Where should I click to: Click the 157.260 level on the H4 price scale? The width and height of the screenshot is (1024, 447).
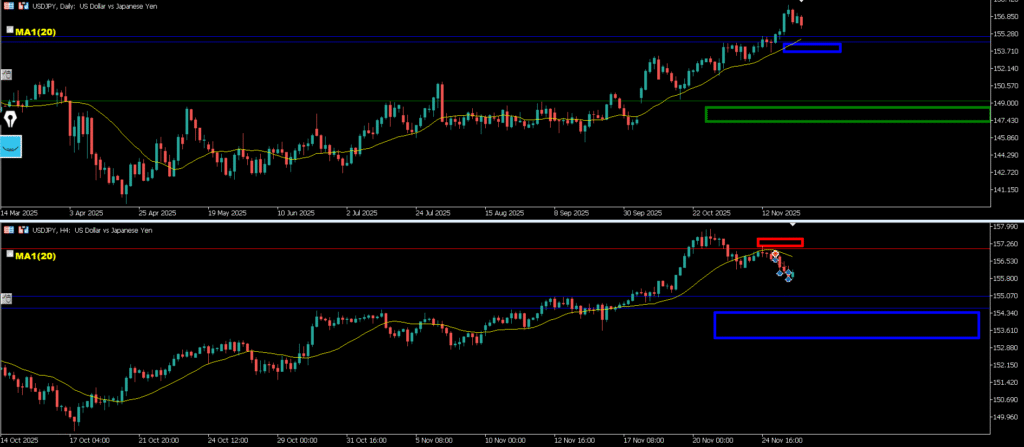(1003, 244)
